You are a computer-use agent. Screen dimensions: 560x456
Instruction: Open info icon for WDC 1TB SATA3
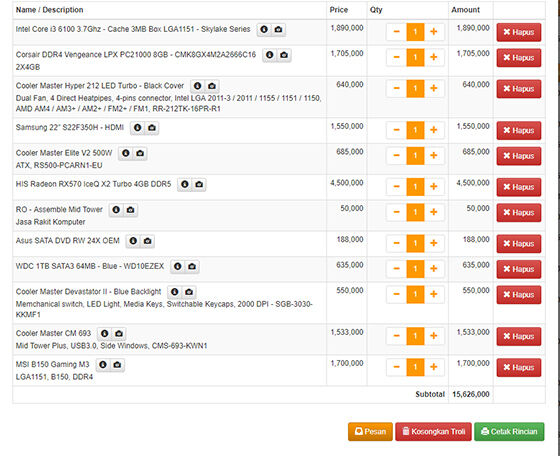point(178,266)
